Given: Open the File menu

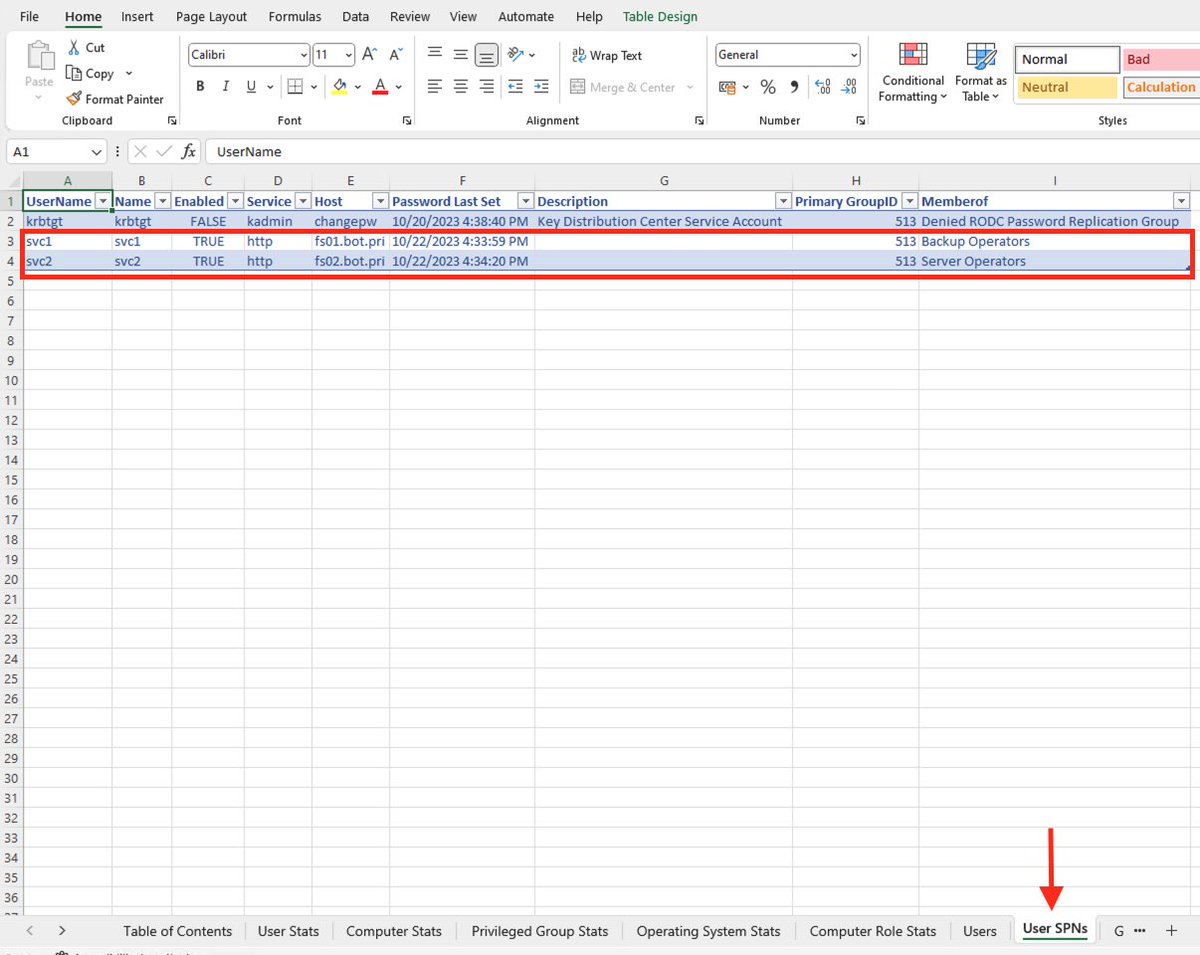Looking at the screenshot, I should tap(30, 16).
